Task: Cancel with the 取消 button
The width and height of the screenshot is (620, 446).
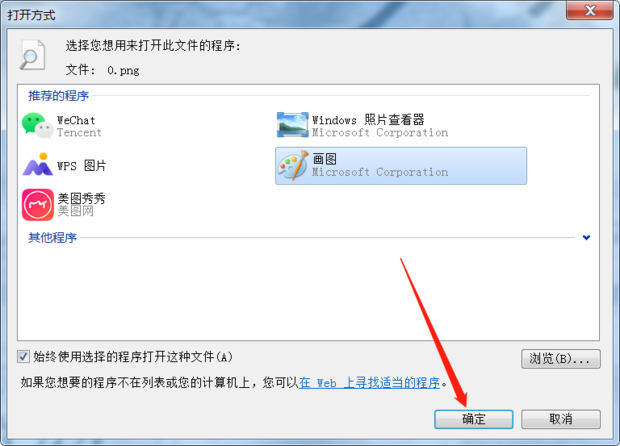Action: click(x=561, y=419)
